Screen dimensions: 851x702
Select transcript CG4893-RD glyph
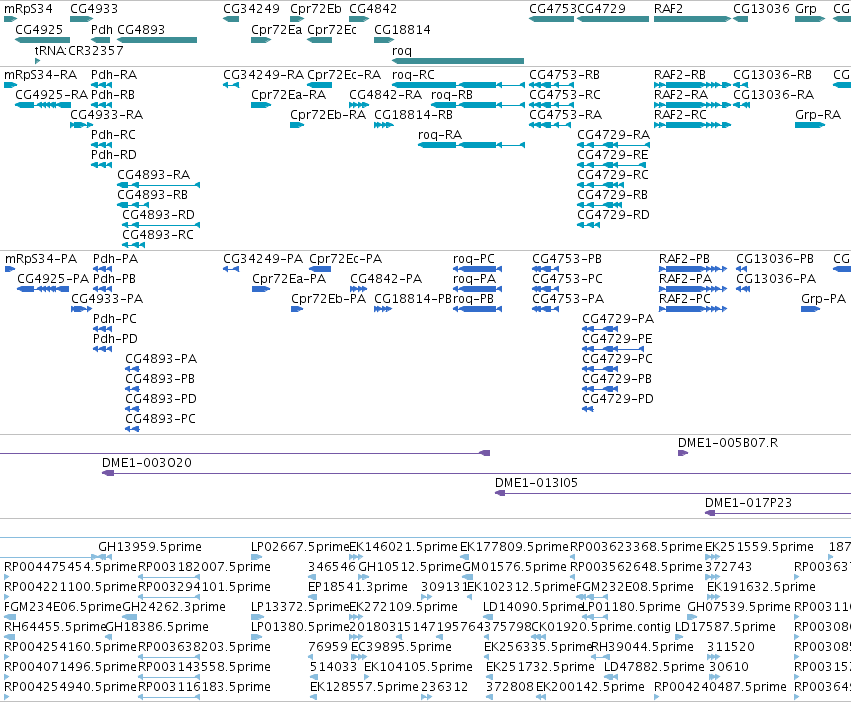[x=161, y=225]
